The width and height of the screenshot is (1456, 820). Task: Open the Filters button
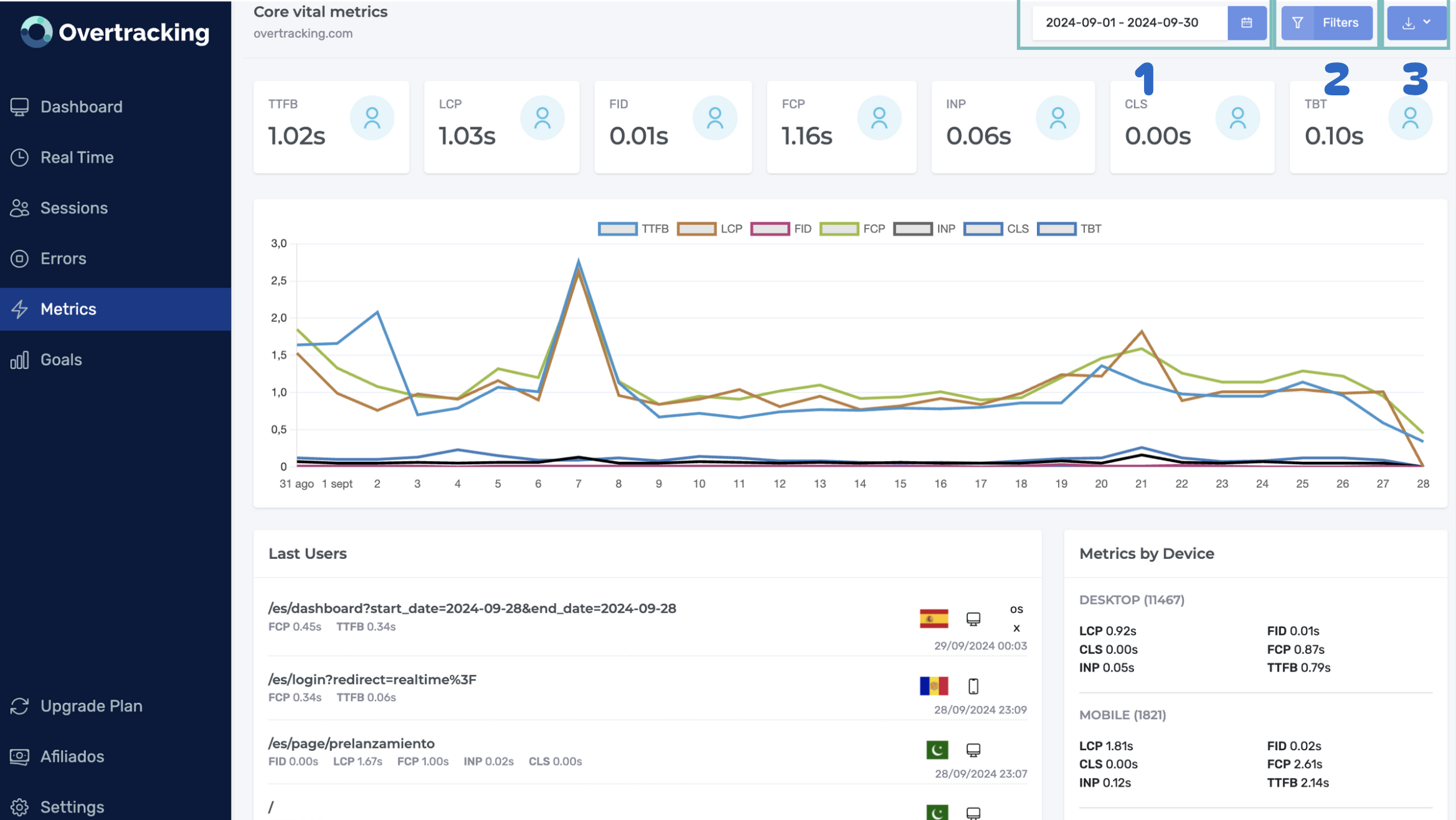tap(1327, 23)
